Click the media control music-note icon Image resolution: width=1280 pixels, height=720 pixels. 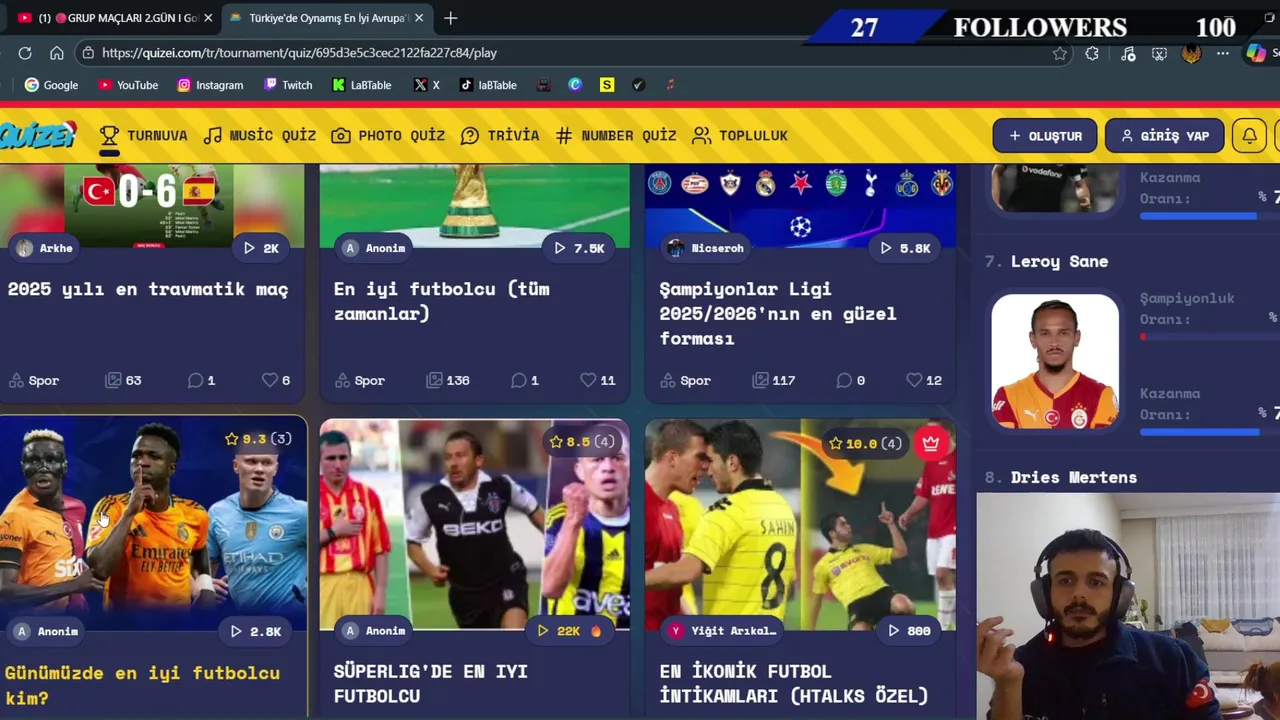(x=1128, y=53)
